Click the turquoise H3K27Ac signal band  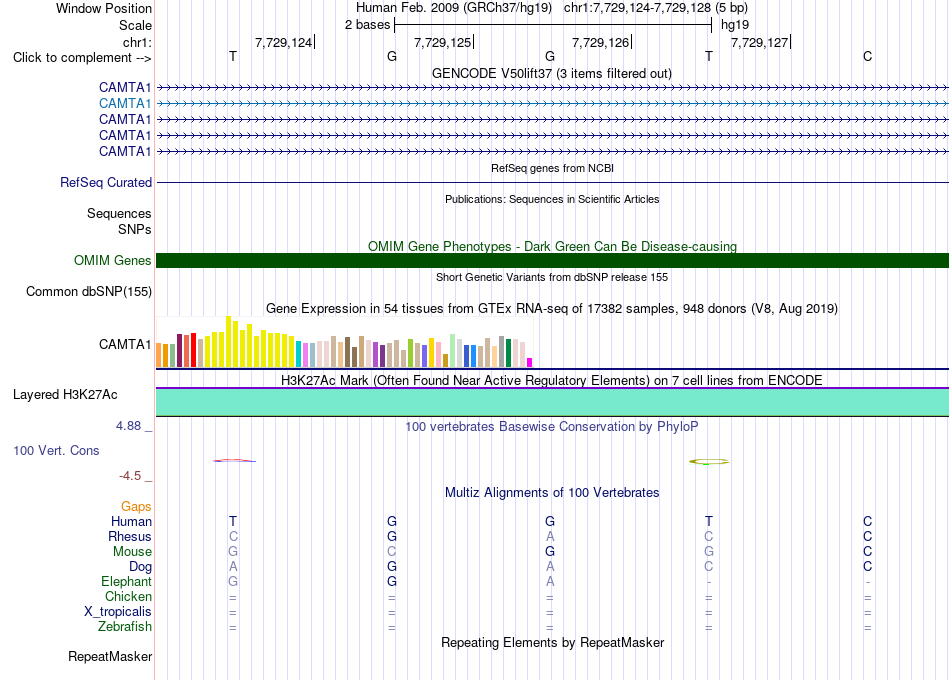pyautogui.click(x=552, y=402)
